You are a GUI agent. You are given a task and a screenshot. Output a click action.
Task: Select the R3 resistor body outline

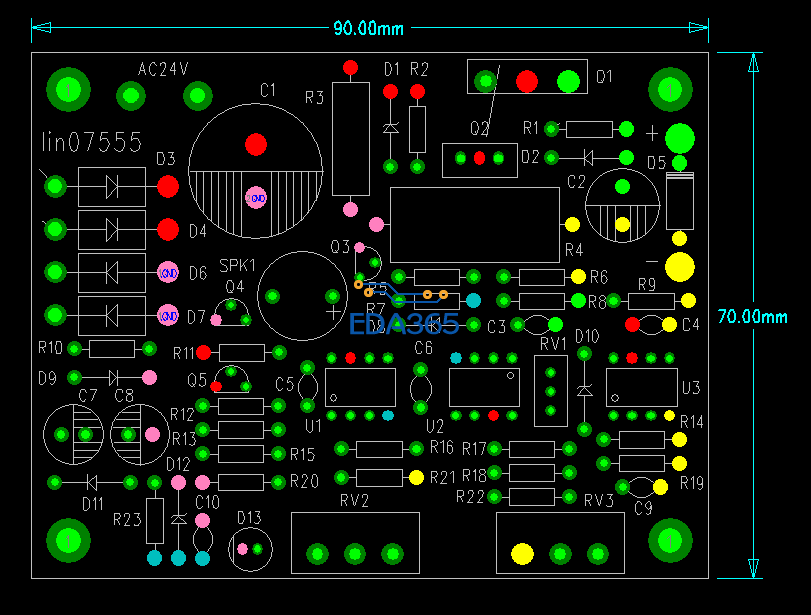(x=351, y=139)
